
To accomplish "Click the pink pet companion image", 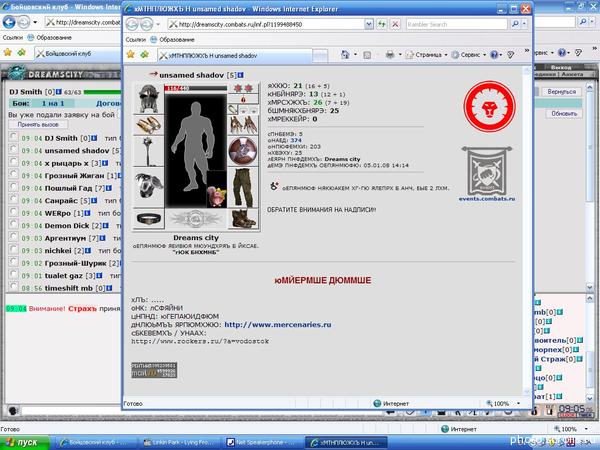I will [x=217, y=196].
